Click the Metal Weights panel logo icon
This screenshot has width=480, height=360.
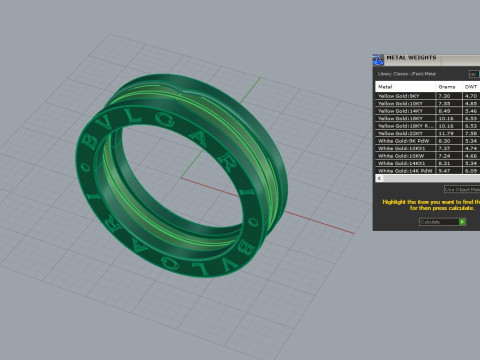(378, 60)
